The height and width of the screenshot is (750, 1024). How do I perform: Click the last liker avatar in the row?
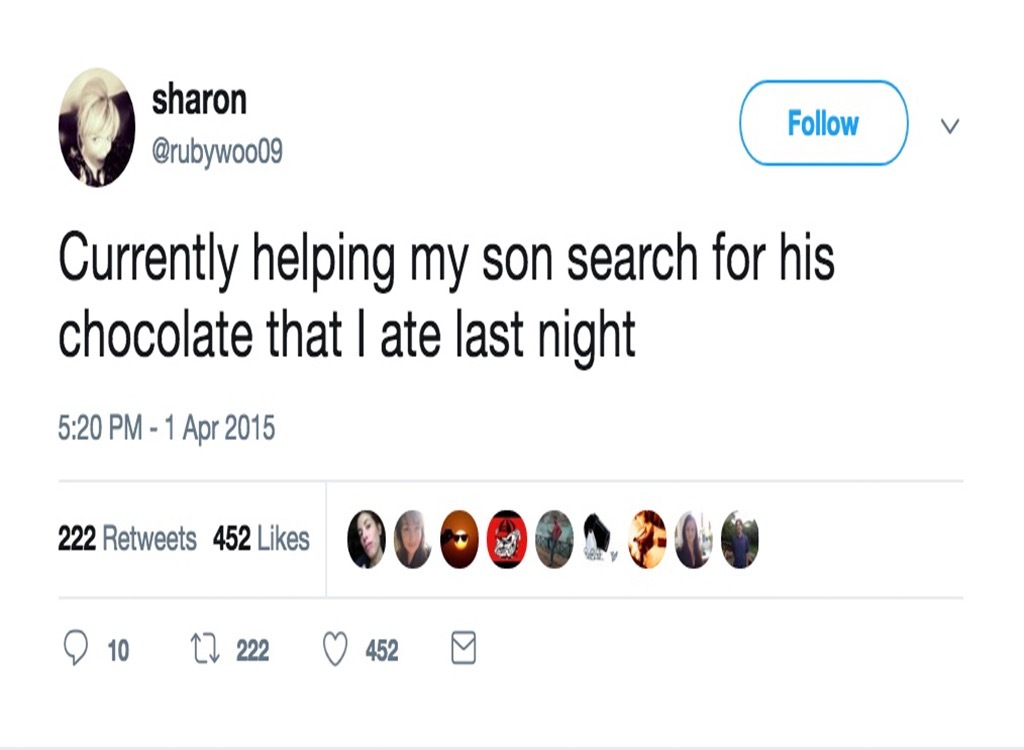(739, 538)
